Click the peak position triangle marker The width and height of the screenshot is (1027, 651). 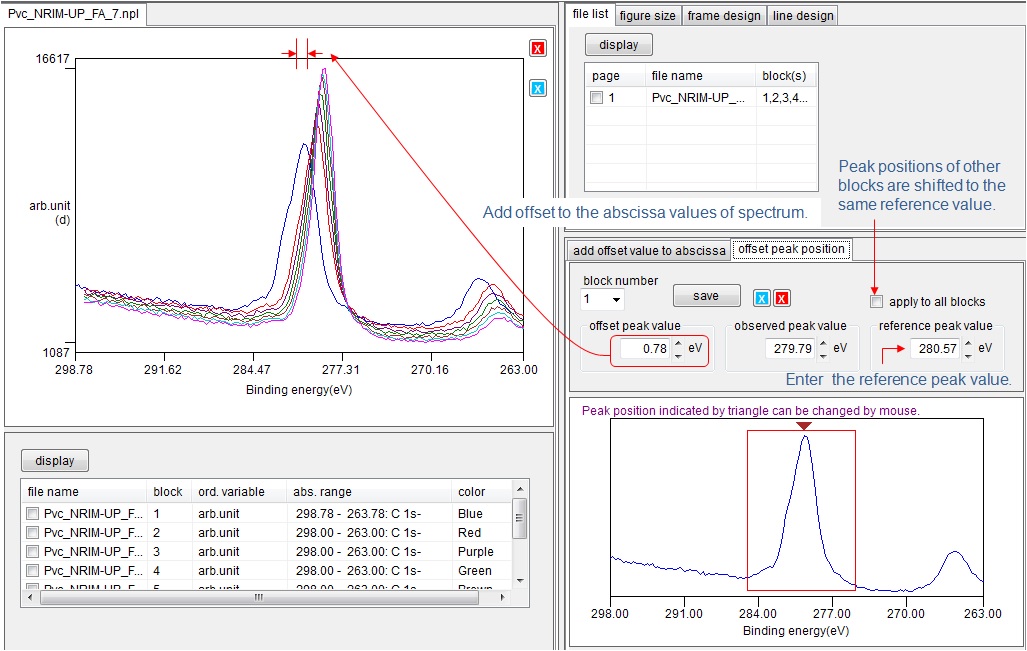click(804, 426)
